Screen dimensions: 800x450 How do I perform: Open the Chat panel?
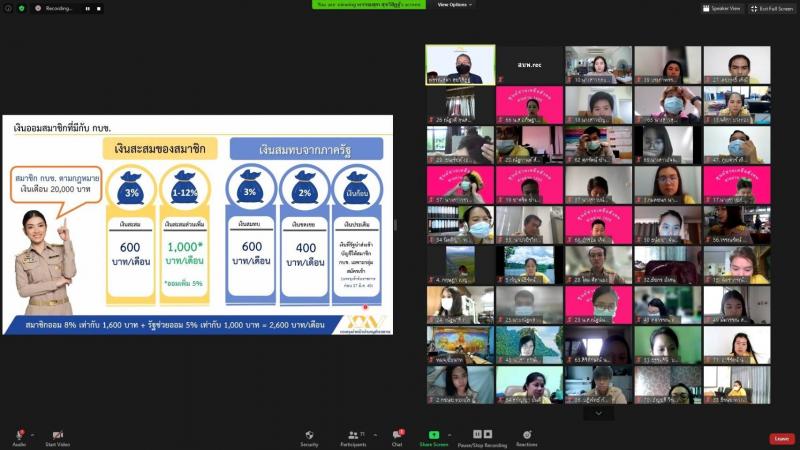coord(397,438)
